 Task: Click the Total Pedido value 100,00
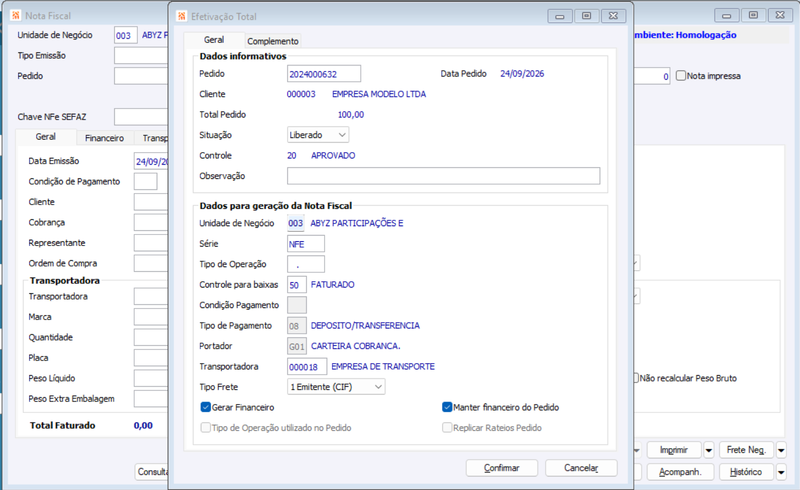click(x=351, y=114)
